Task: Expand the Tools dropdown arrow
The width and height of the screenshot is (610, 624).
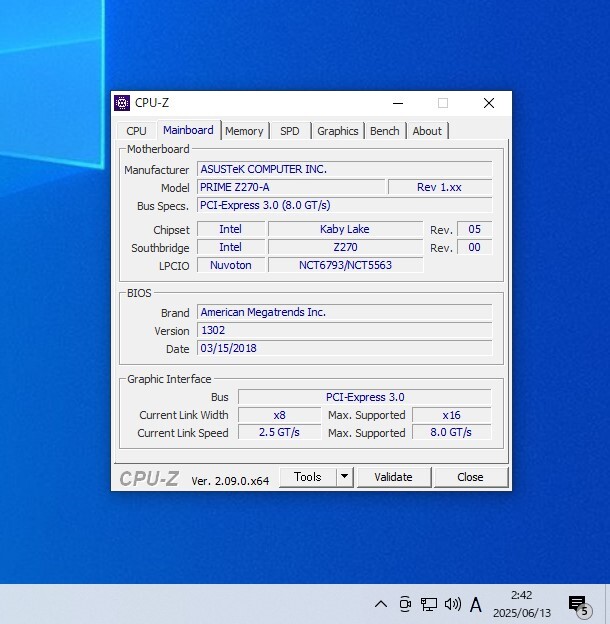Action: coord(345,477)
